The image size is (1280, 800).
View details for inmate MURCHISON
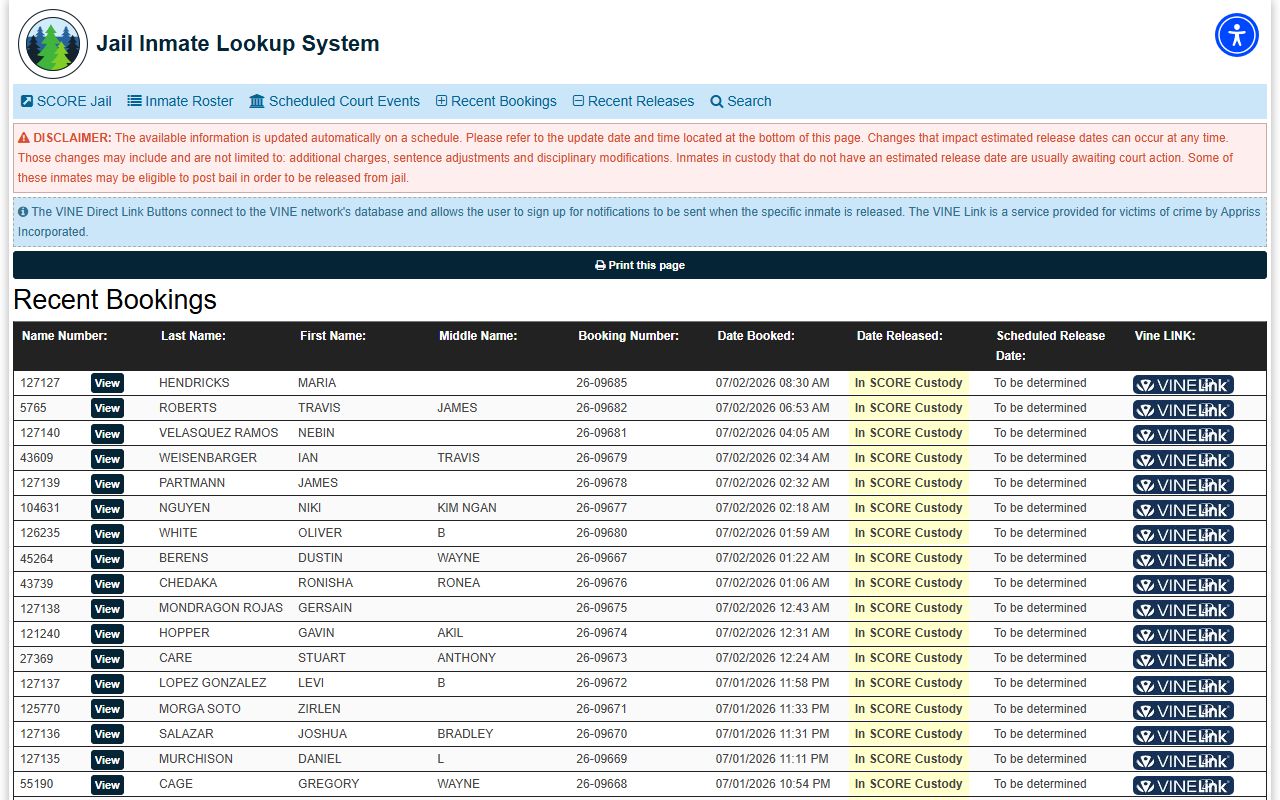pos(107,759)
